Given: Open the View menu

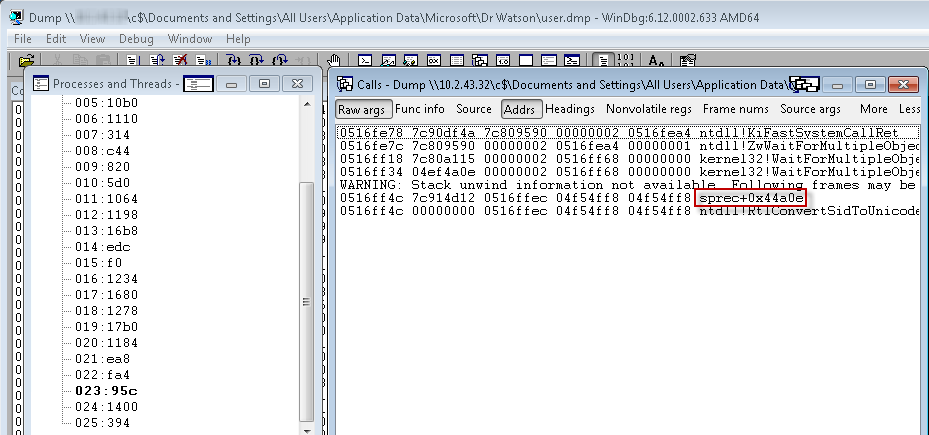Looking at the screenshot, I should click(92, 39).
